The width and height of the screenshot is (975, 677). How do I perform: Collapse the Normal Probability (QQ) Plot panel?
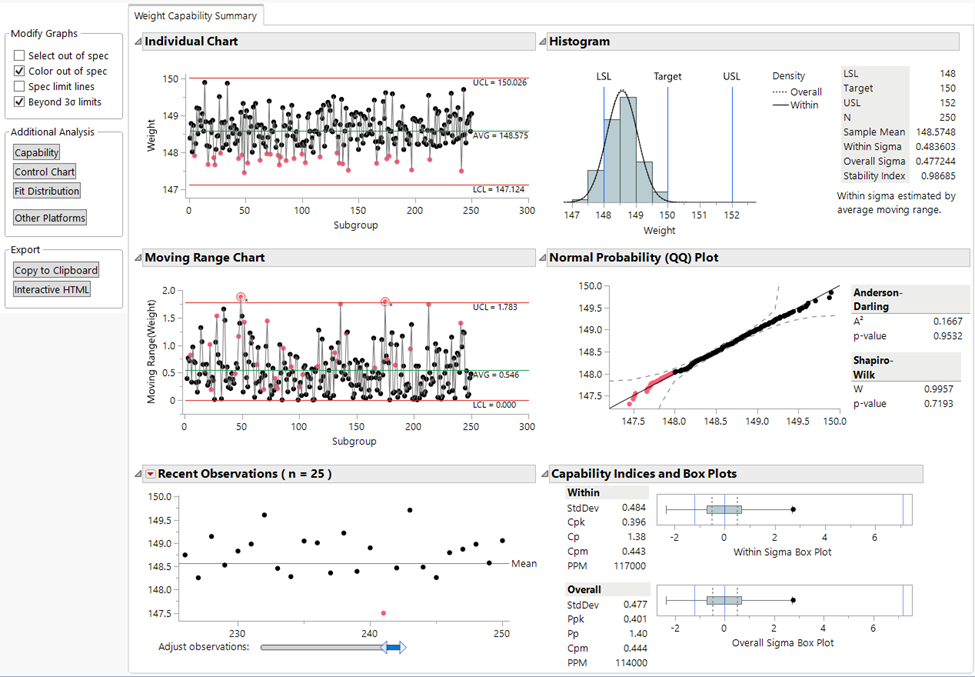[542, 257]
